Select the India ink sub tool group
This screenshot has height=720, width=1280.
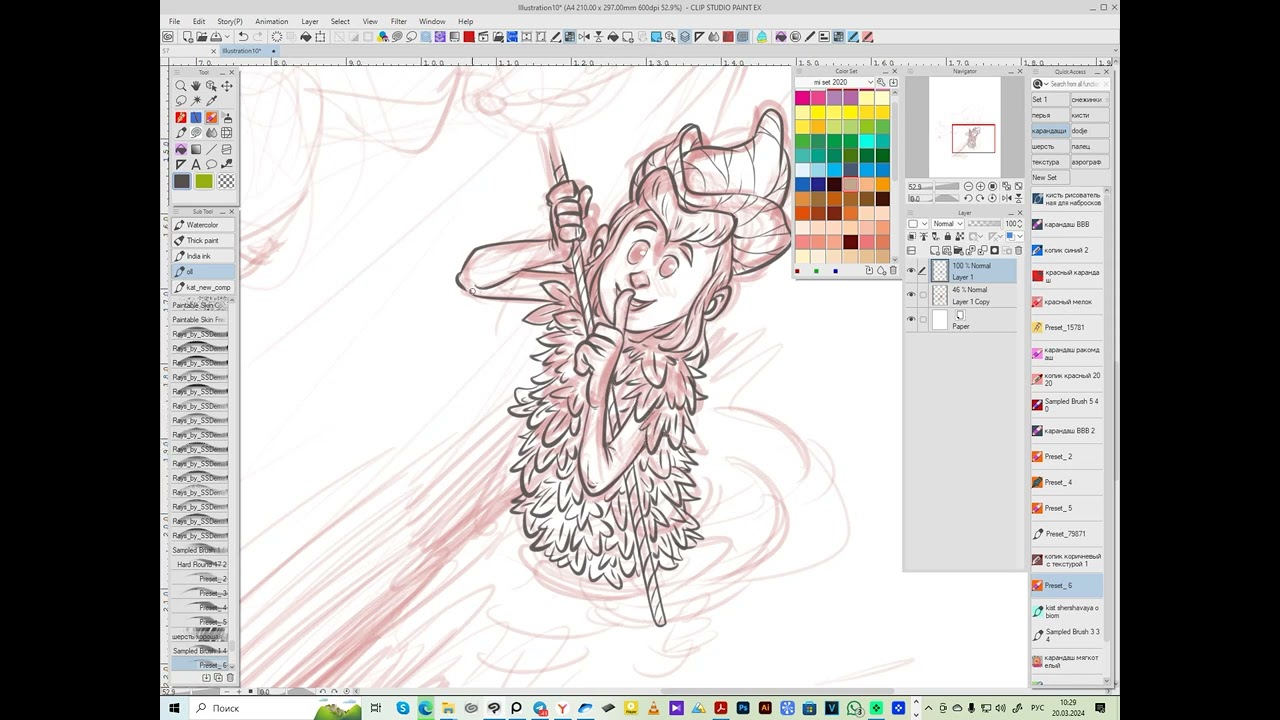tap(203, 256)
